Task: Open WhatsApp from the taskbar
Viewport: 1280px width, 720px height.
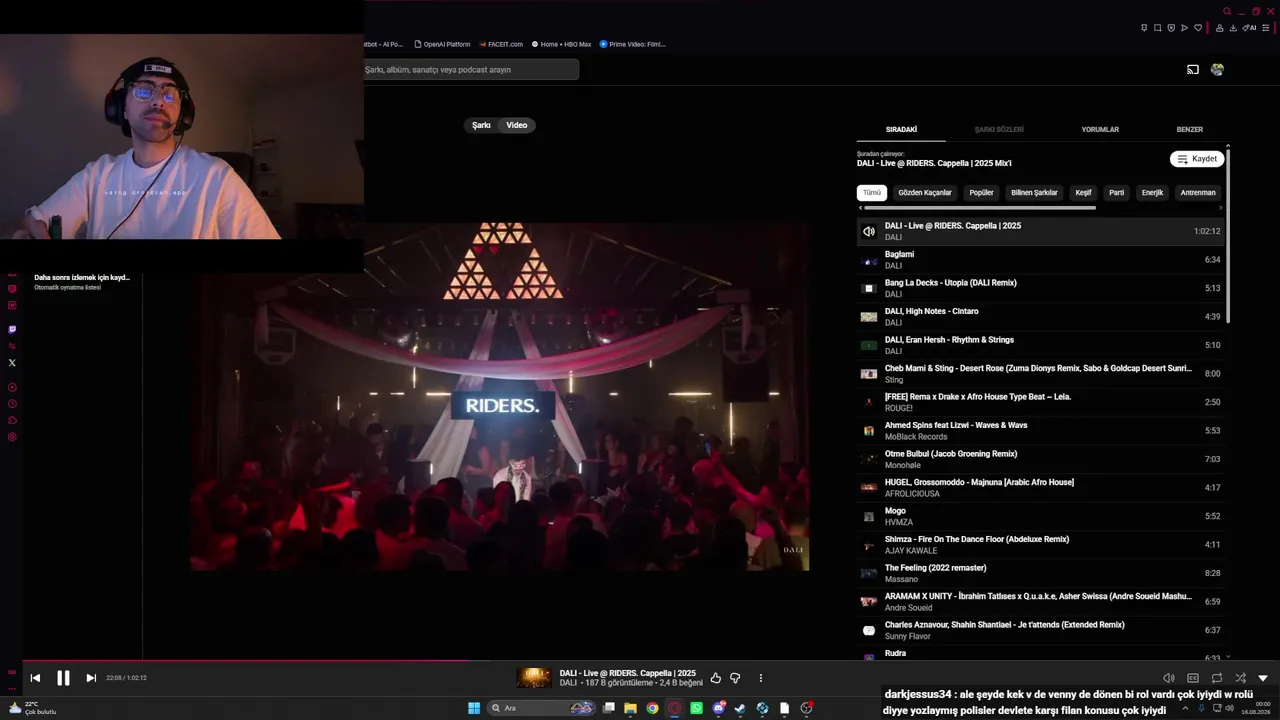Action: [696, 708]
